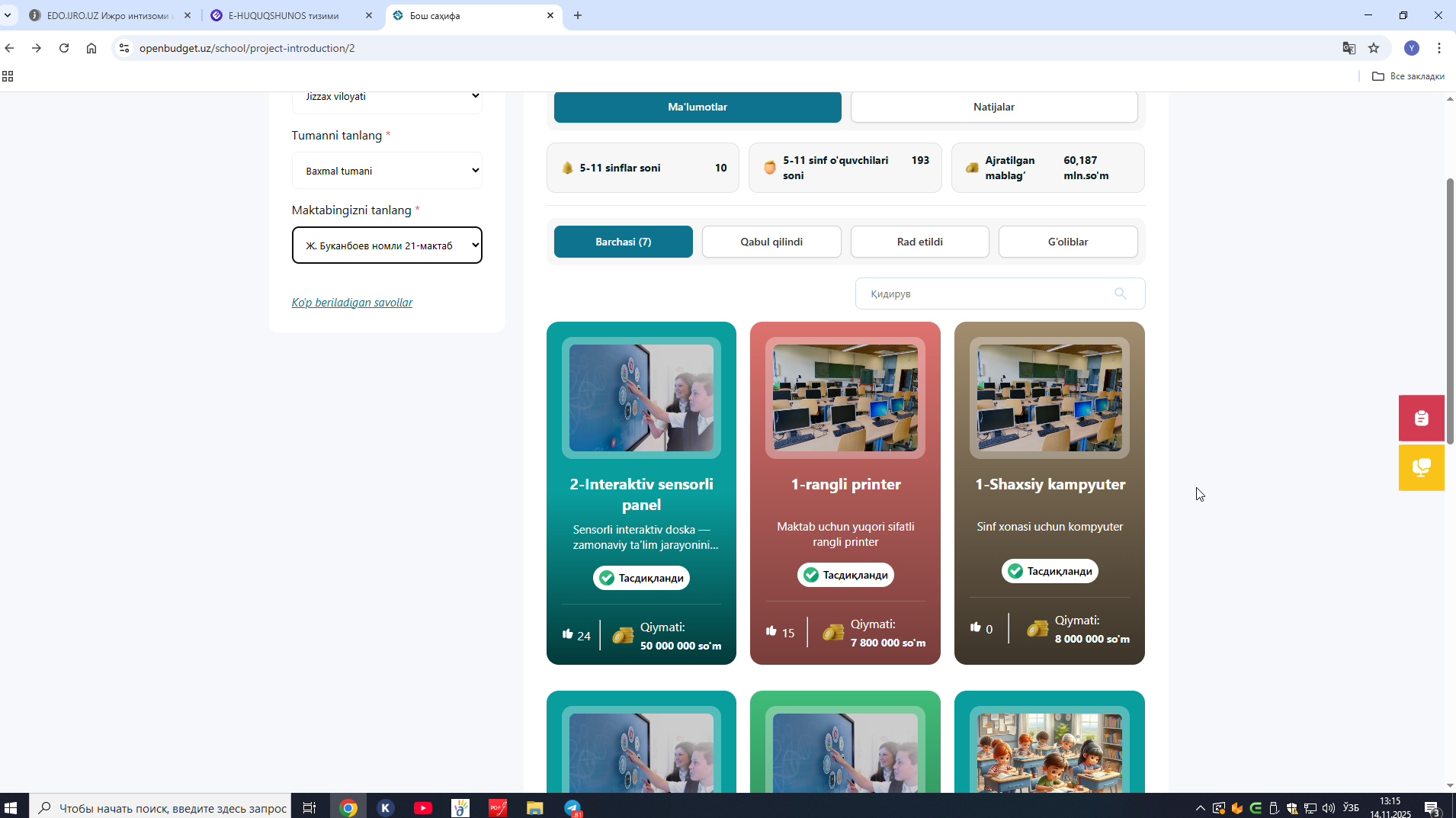The width and height of the screenshot is (1456, 818).
Task: Click the search magnifier icon in Кидирув field
Action: [x=1120, y=294]
